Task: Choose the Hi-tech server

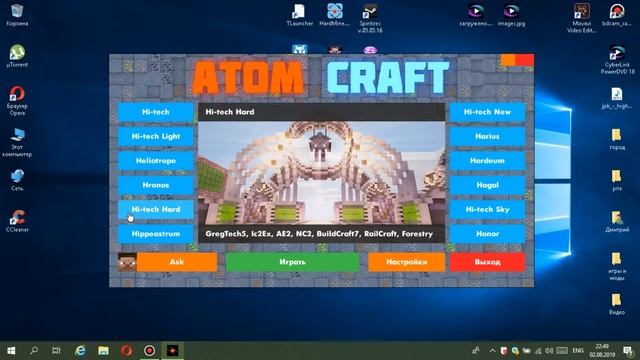Action: coord(156,112)
